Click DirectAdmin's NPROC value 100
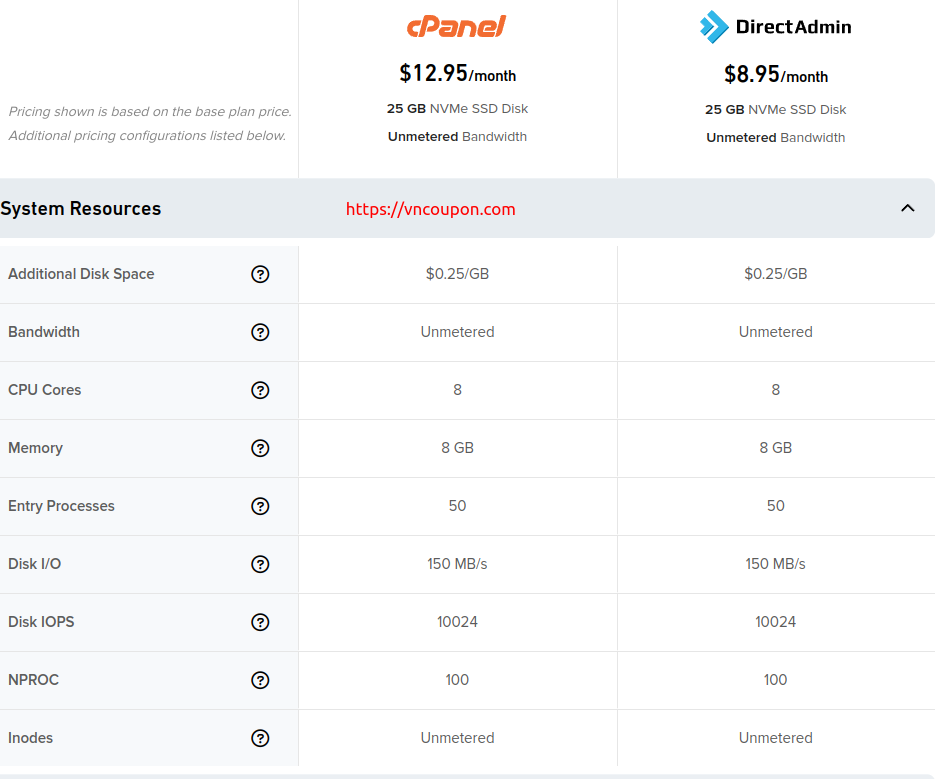Screen dimensions: 943x779 pos(775,680)
